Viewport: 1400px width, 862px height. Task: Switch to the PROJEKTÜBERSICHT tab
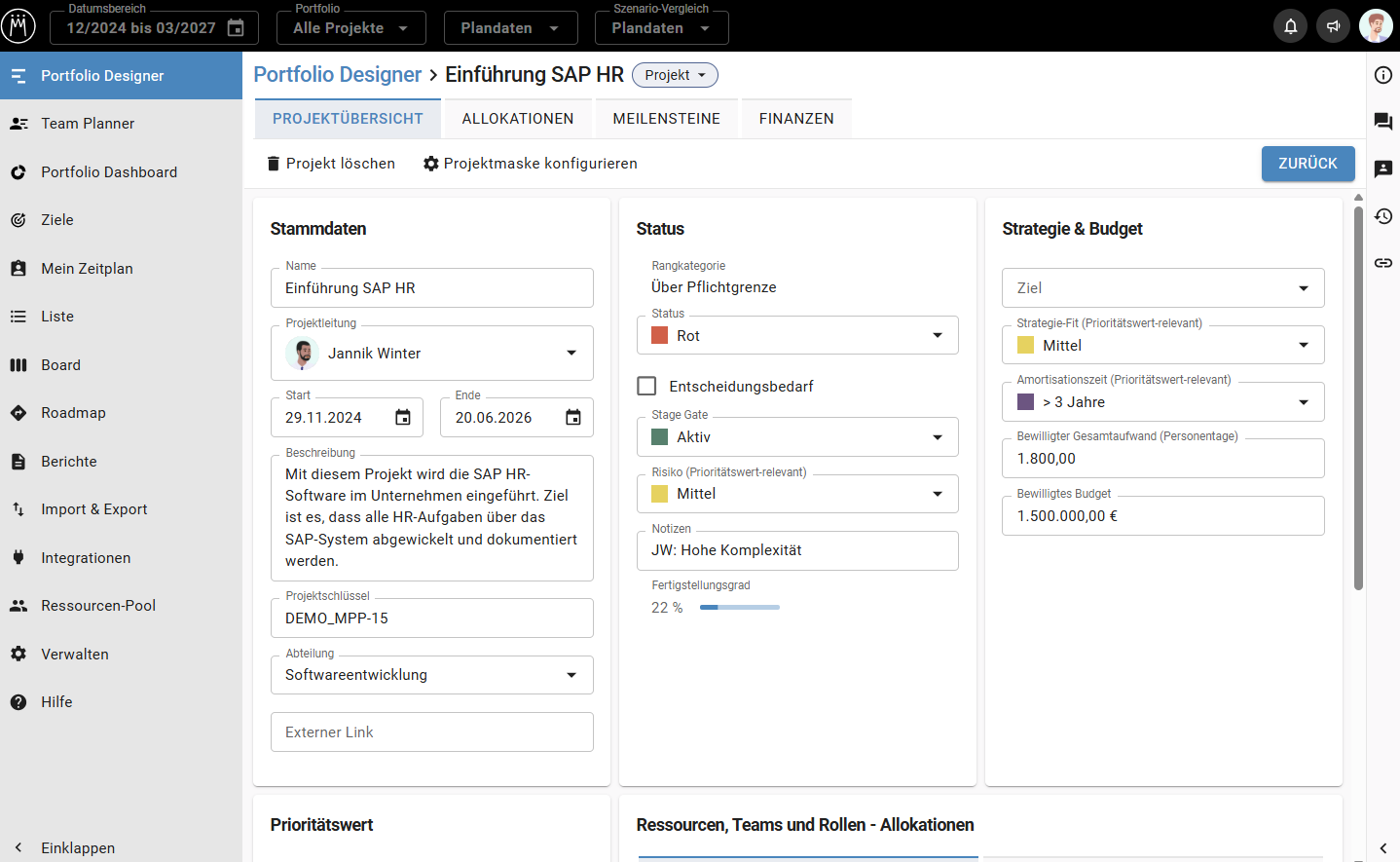click(348, 119)
